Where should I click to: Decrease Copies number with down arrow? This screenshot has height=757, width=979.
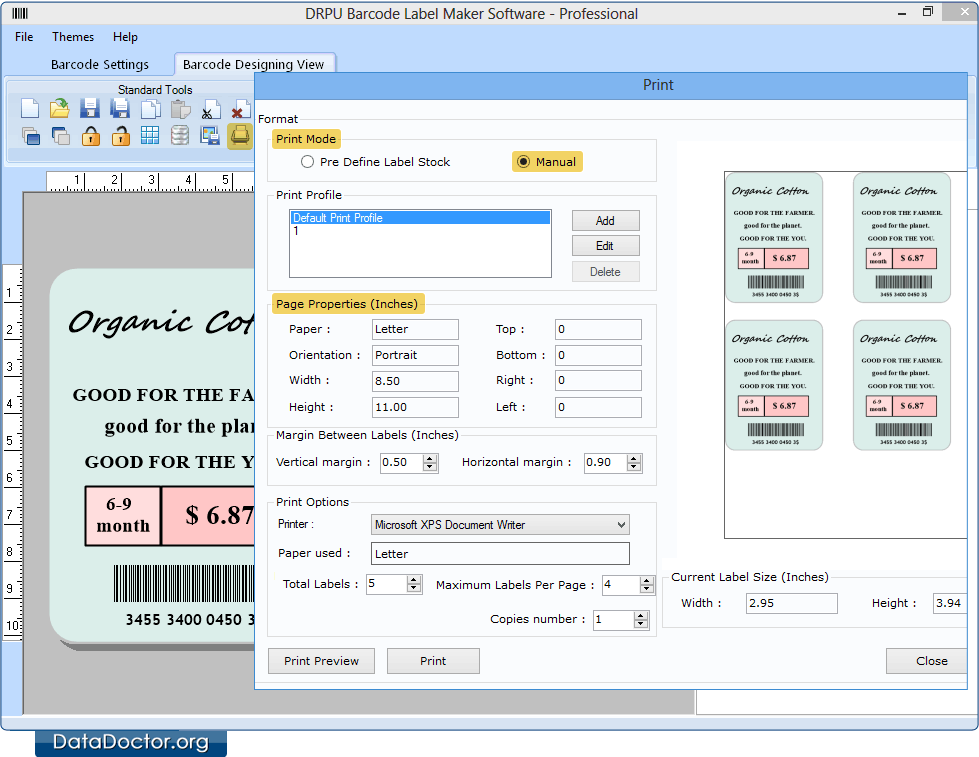640,623
